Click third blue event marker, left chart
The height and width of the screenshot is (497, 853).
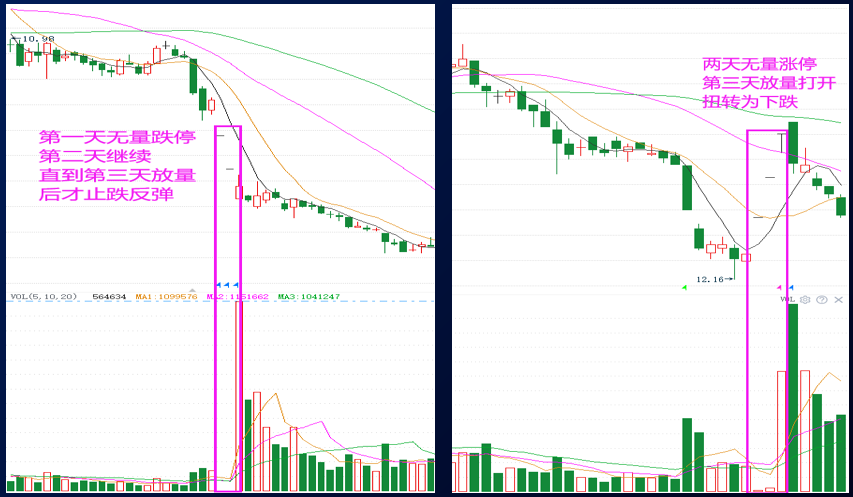pyautogui.click(x=236, y=284)
